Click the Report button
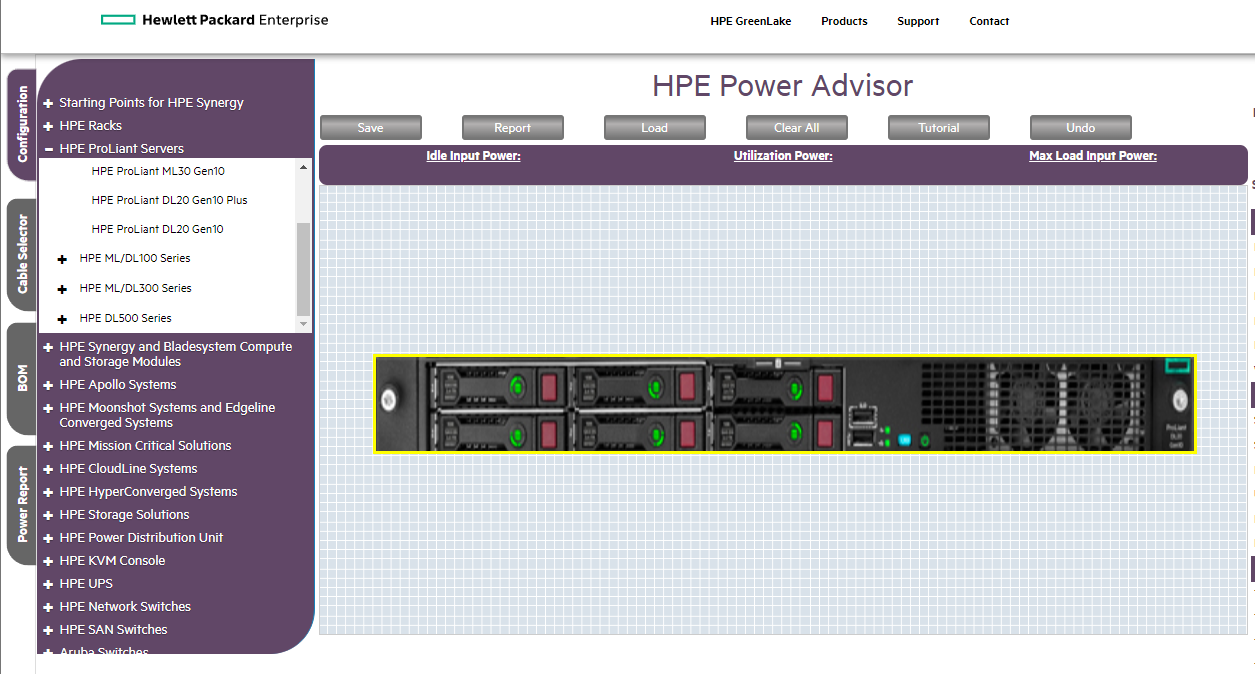This screenshot has height=674, width=1255. pos(513,128)
